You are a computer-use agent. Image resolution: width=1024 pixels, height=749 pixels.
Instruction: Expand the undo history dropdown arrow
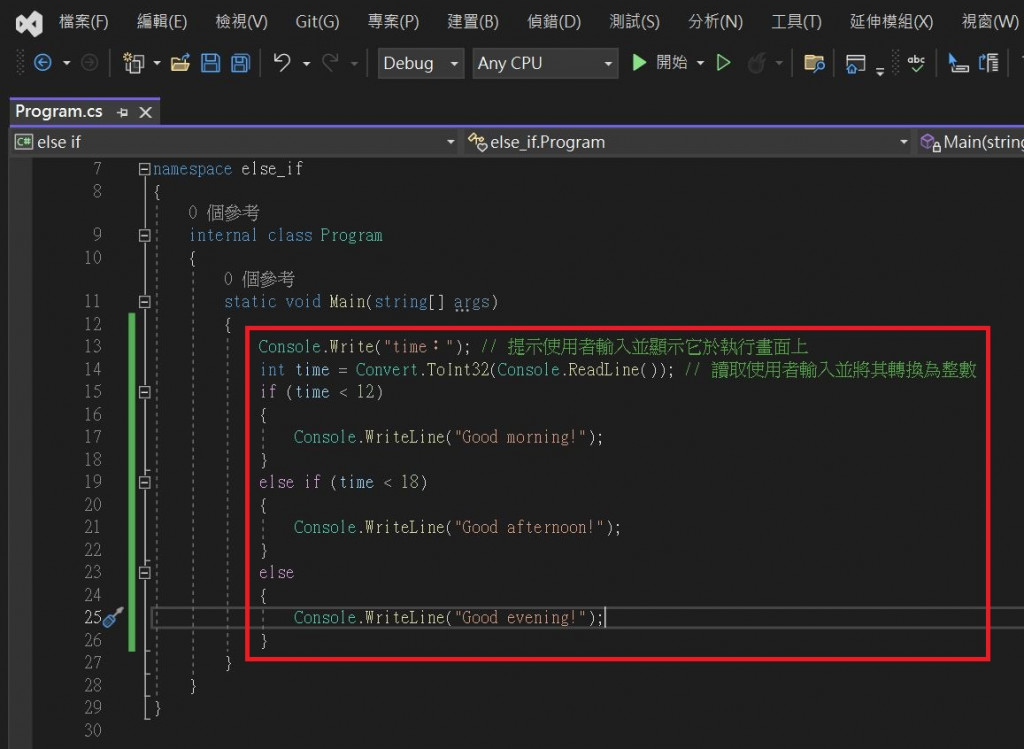tap(306, 63)
